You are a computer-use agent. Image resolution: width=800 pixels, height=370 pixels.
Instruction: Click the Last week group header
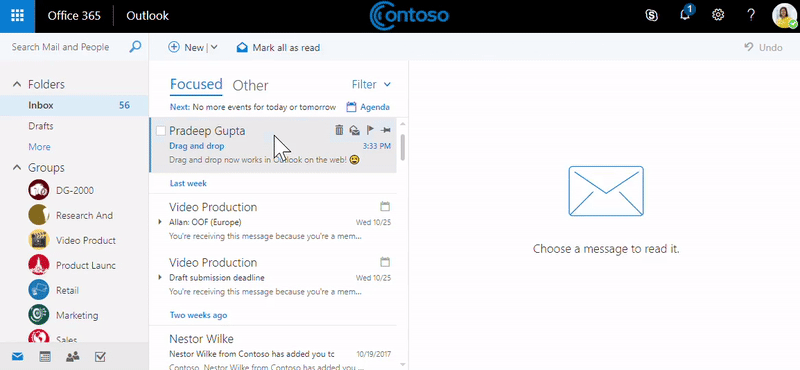[188, 183]
